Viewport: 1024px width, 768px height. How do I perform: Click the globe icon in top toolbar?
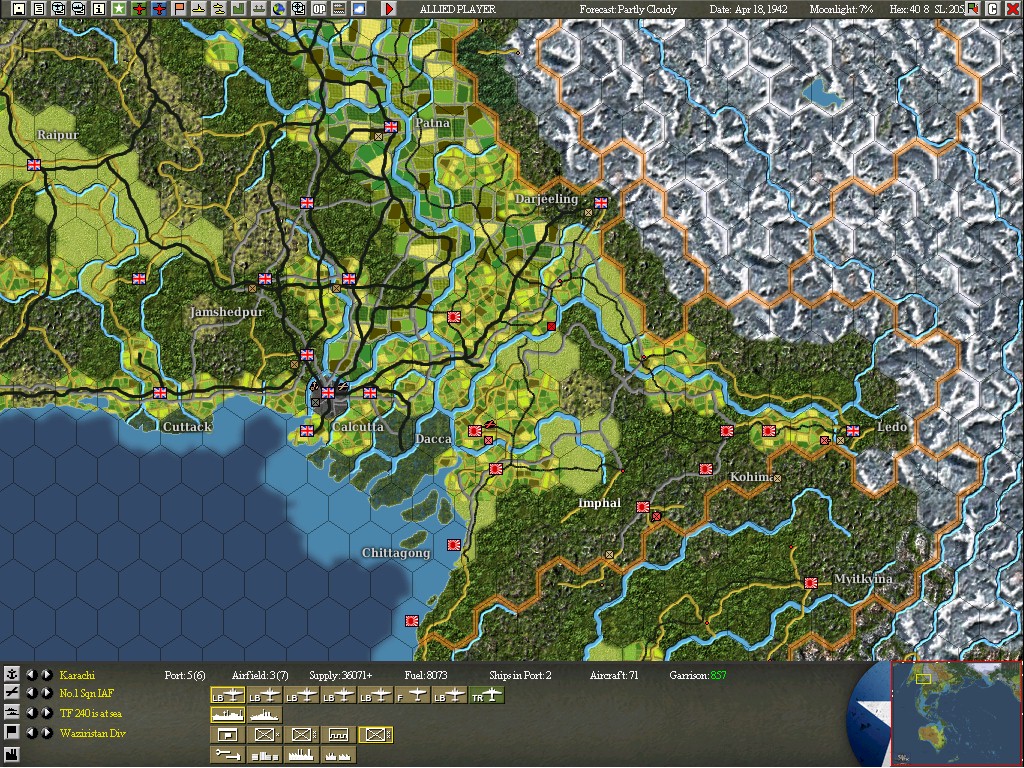coord(279,8)
